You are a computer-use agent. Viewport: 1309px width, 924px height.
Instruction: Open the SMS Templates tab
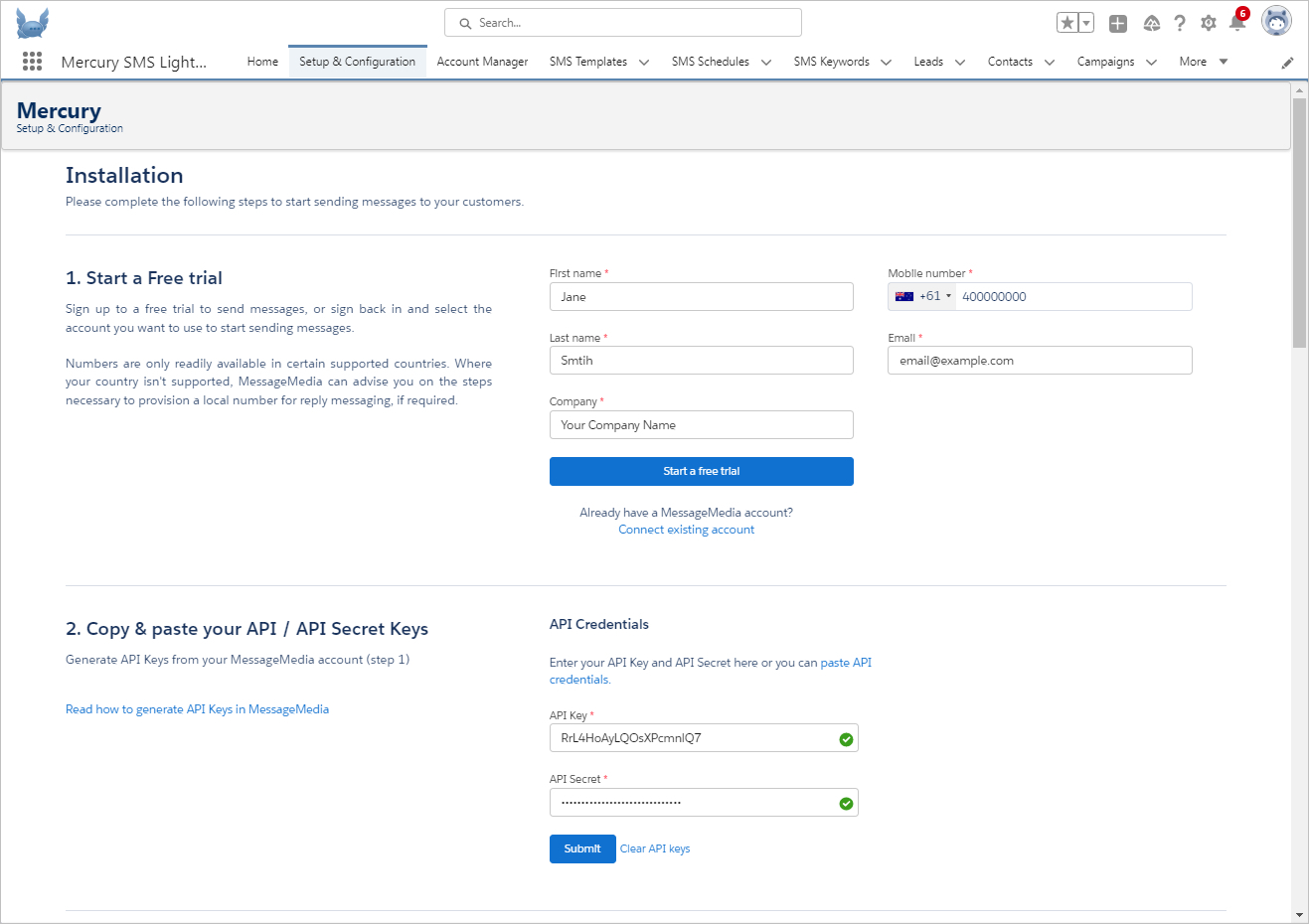(x=588, y=62)
